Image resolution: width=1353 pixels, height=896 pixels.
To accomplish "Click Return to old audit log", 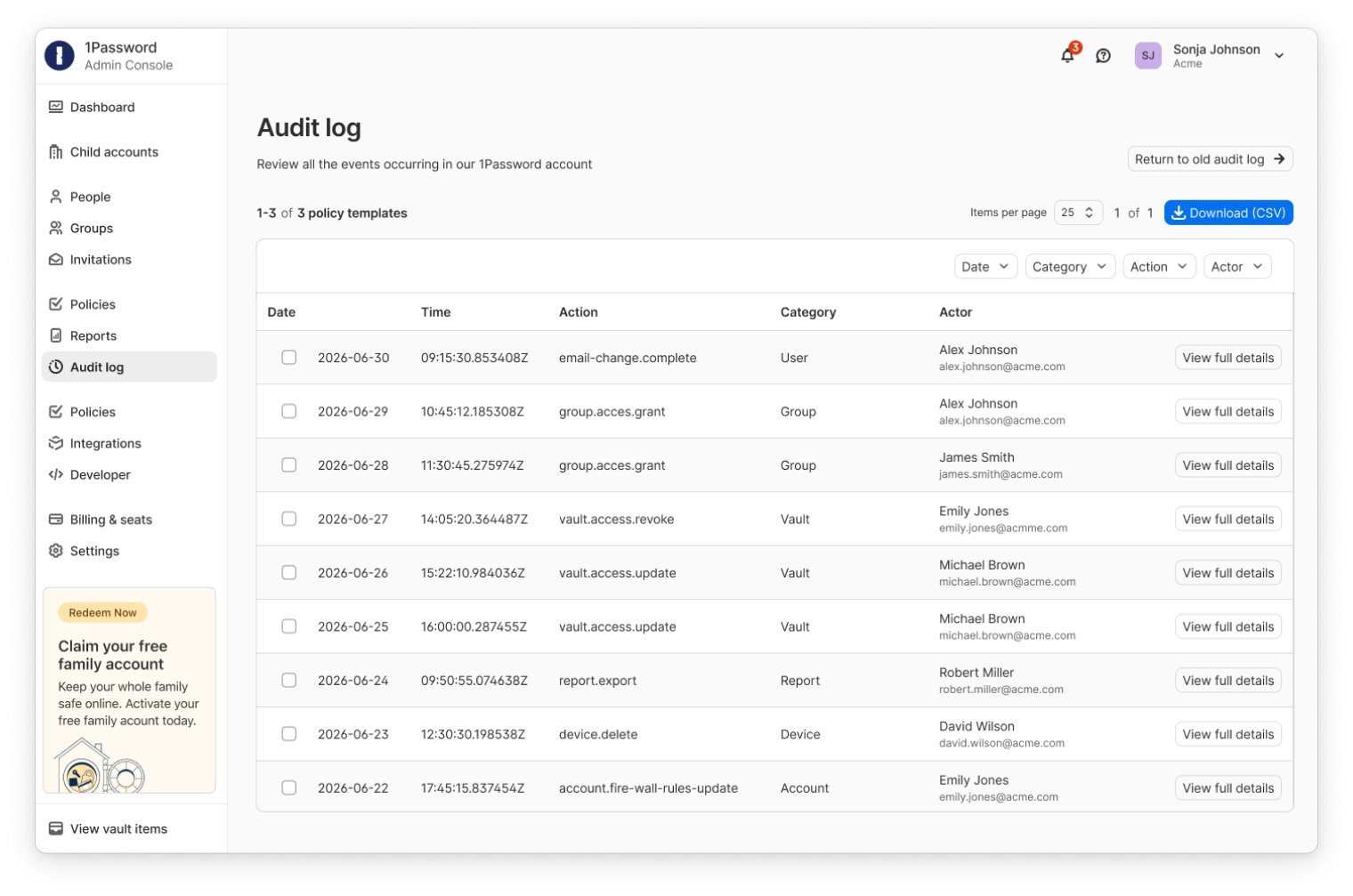I will (1210, 158).
